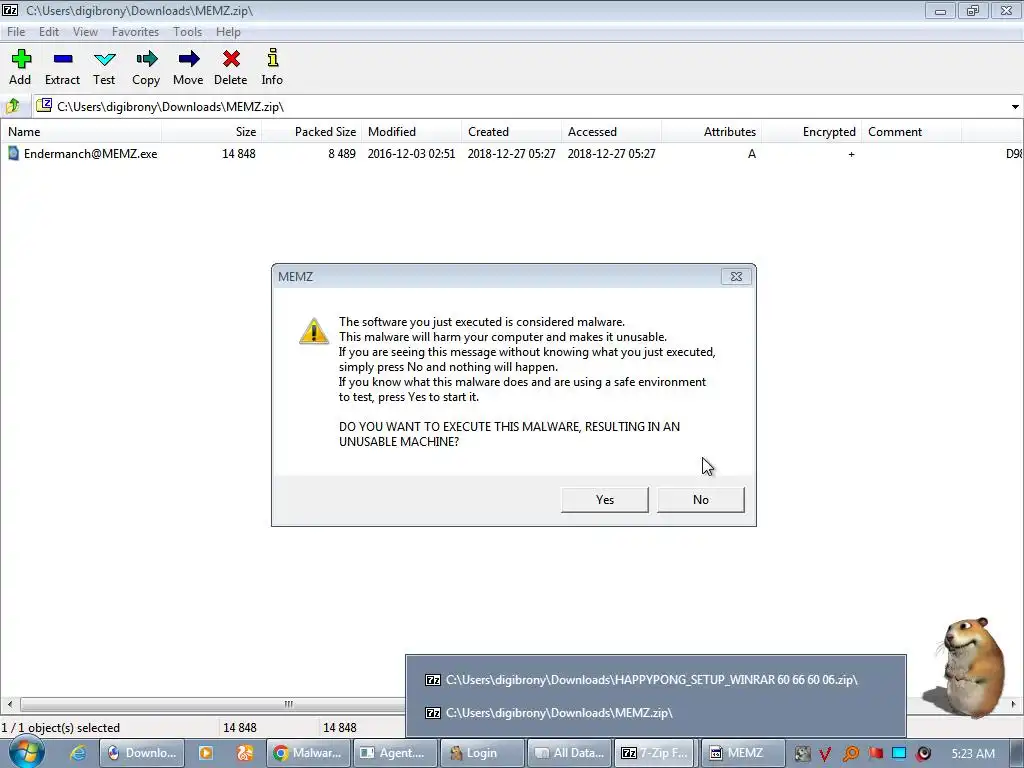Expand the address path dropdown

(x=1015, y=106)
